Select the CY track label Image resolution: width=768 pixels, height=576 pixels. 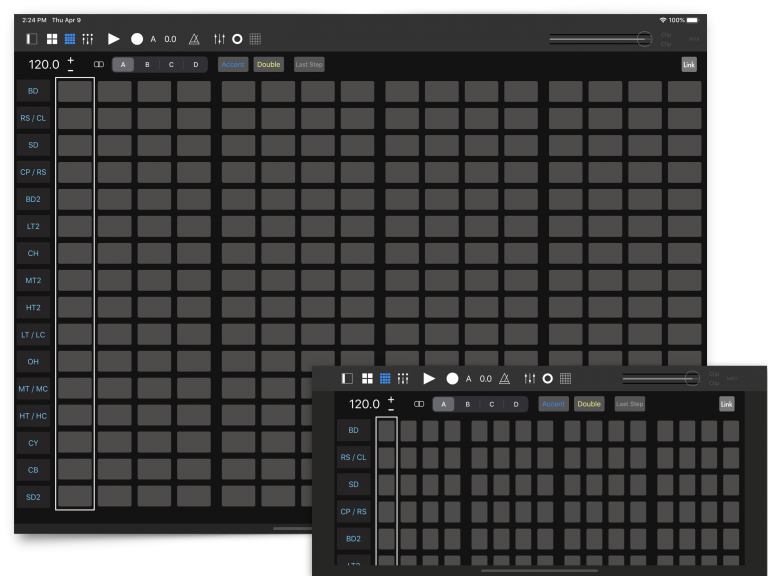coord(33,443)
